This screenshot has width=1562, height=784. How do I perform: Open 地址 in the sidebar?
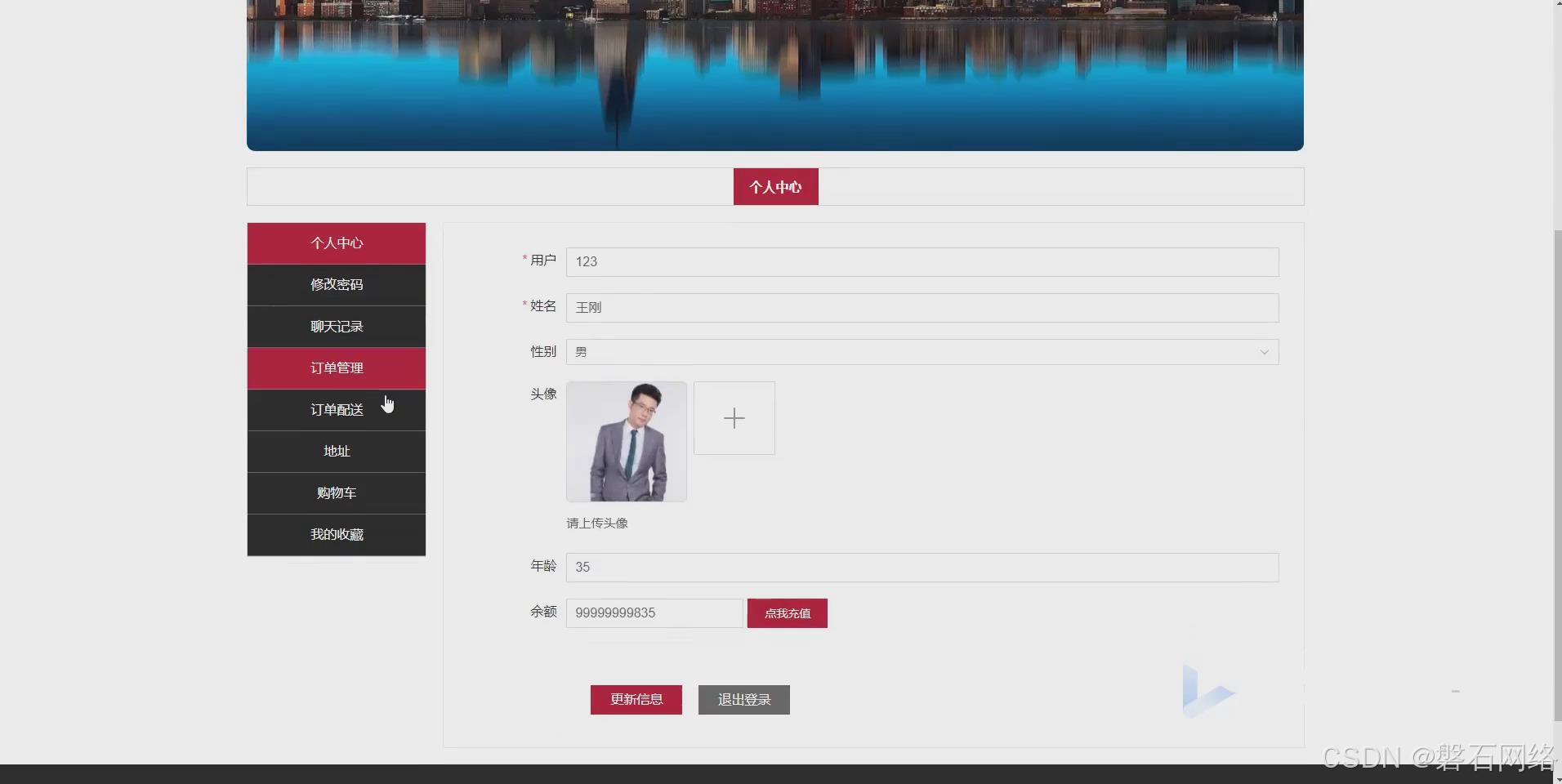pyautogui.click(x=337, y=452)
